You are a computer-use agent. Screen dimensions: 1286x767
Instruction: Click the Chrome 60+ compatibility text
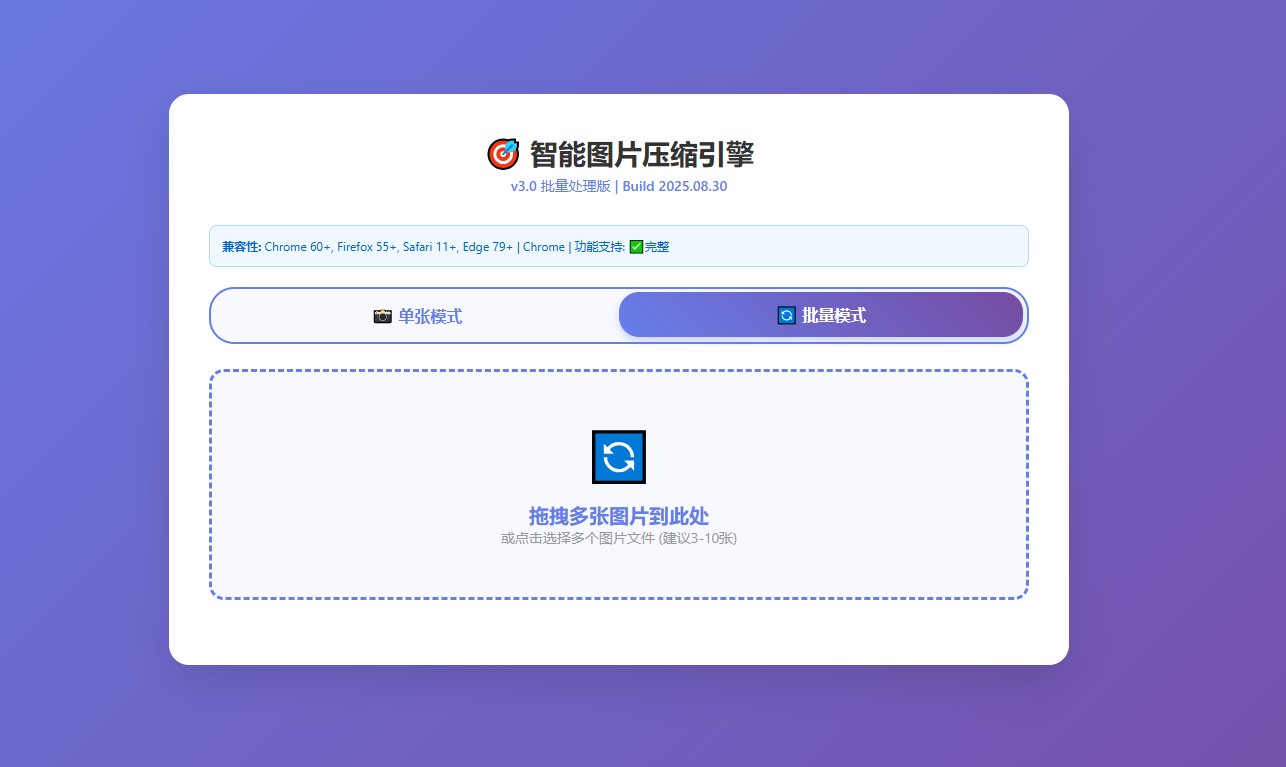297,247
